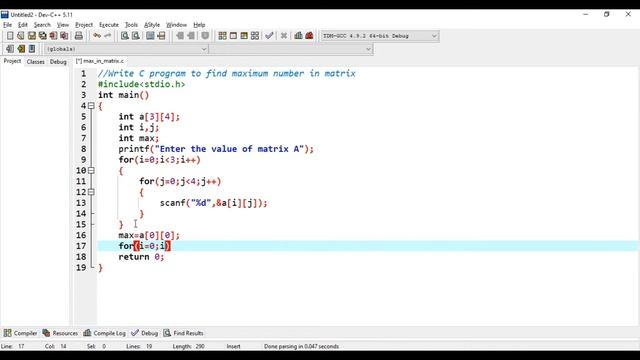This screenshot has width=640, height=360.
Task: Click the Save toolbar icon
Action: coord(31,36)
